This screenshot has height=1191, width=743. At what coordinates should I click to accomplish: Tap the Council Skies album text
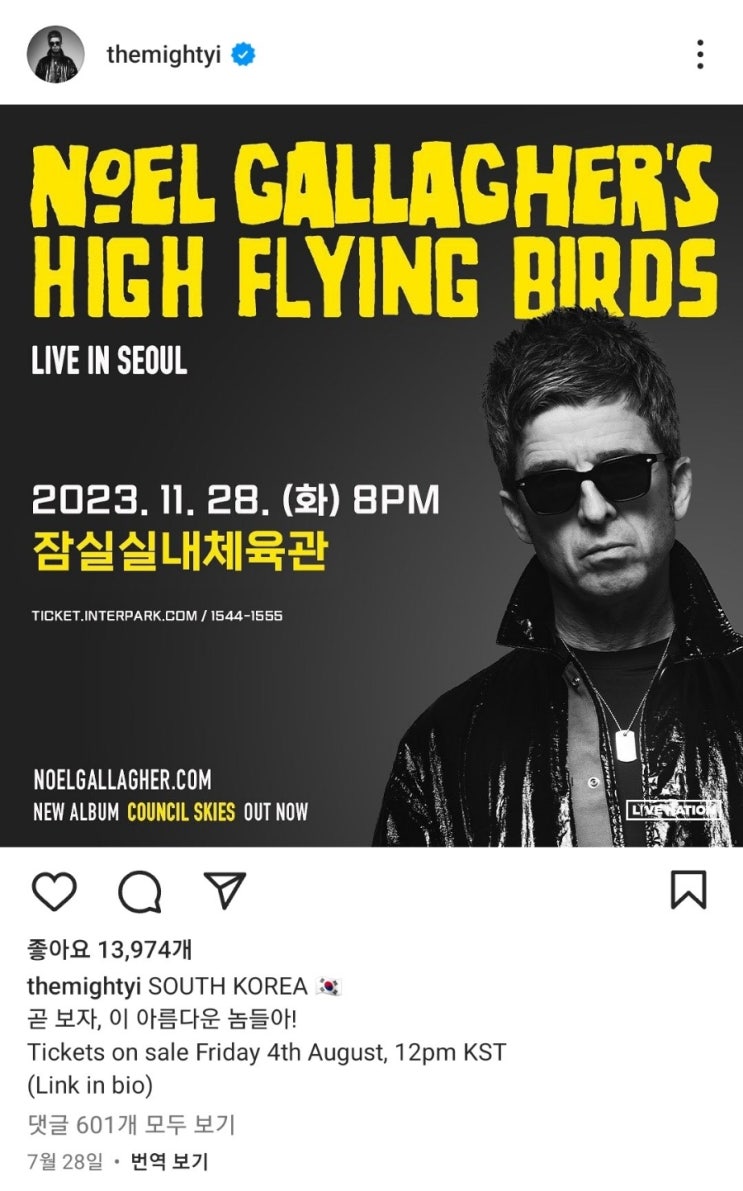(181, 812)
